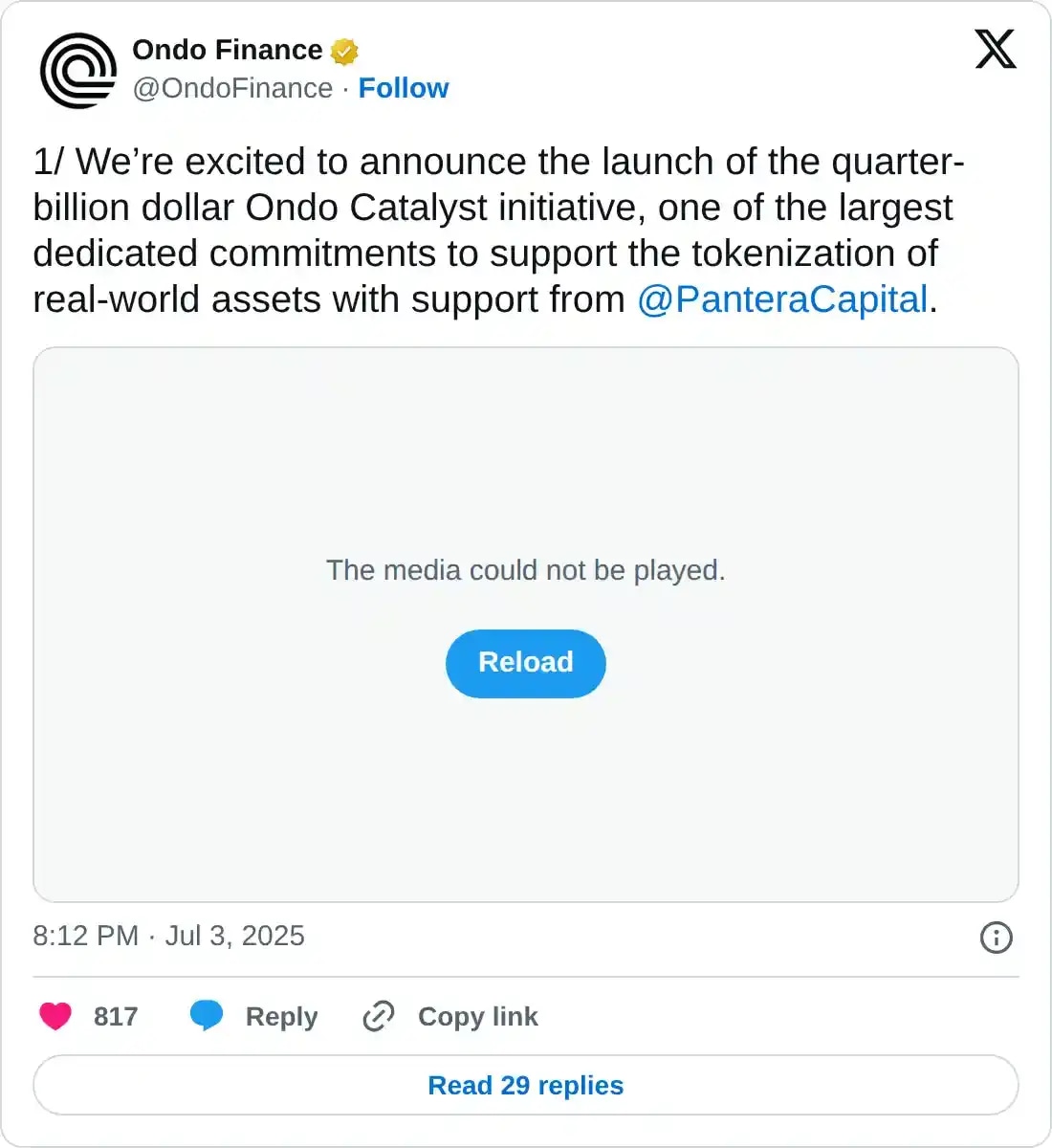
Task: Open the @OndoFinance handle link
Action: click(230, 88)
